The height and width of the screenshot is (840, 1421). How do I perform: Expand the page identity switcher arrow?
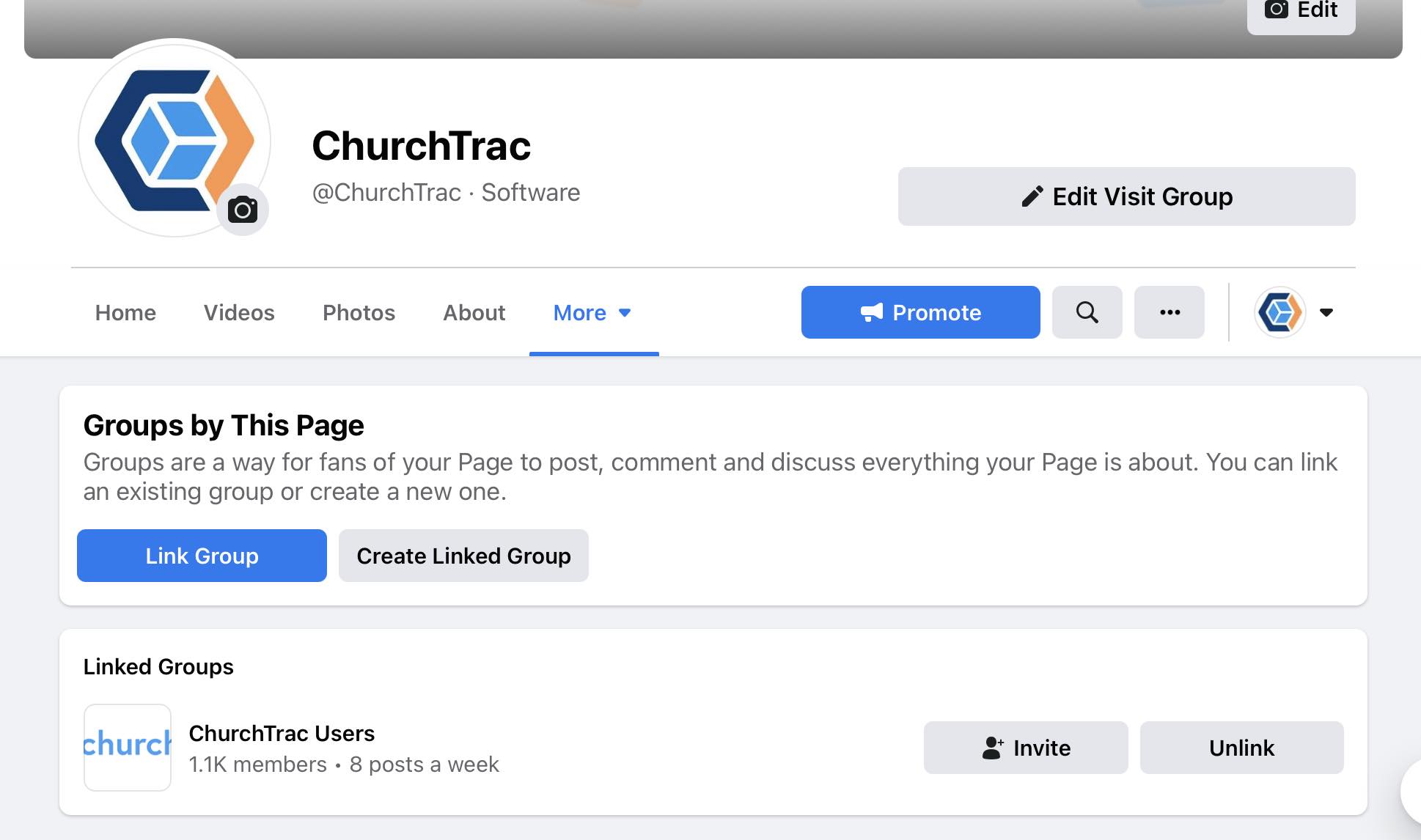(x=1326, y=312)
